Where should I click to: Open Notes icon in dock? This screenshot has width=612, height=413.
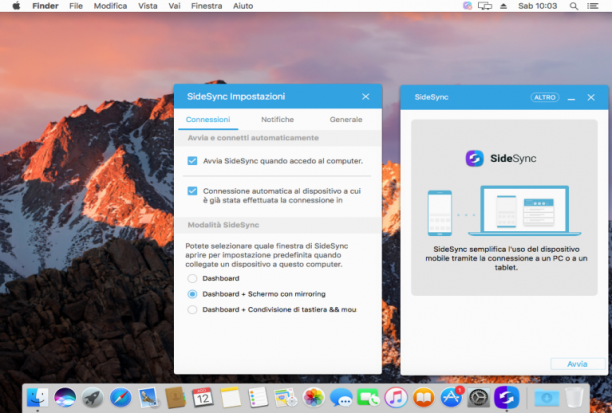(x=230, y=397)
